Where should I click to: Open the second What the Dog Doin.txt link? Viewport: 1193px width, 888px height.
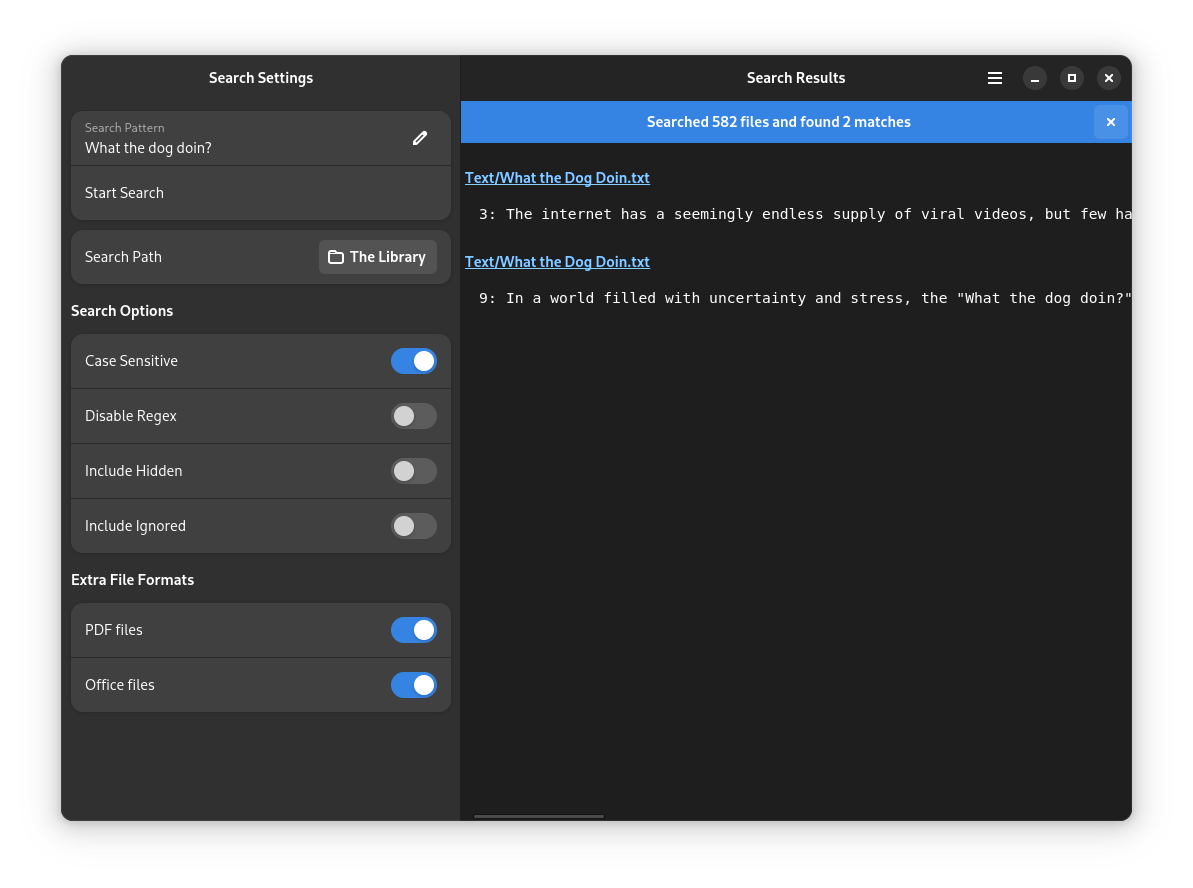[557, 262]
